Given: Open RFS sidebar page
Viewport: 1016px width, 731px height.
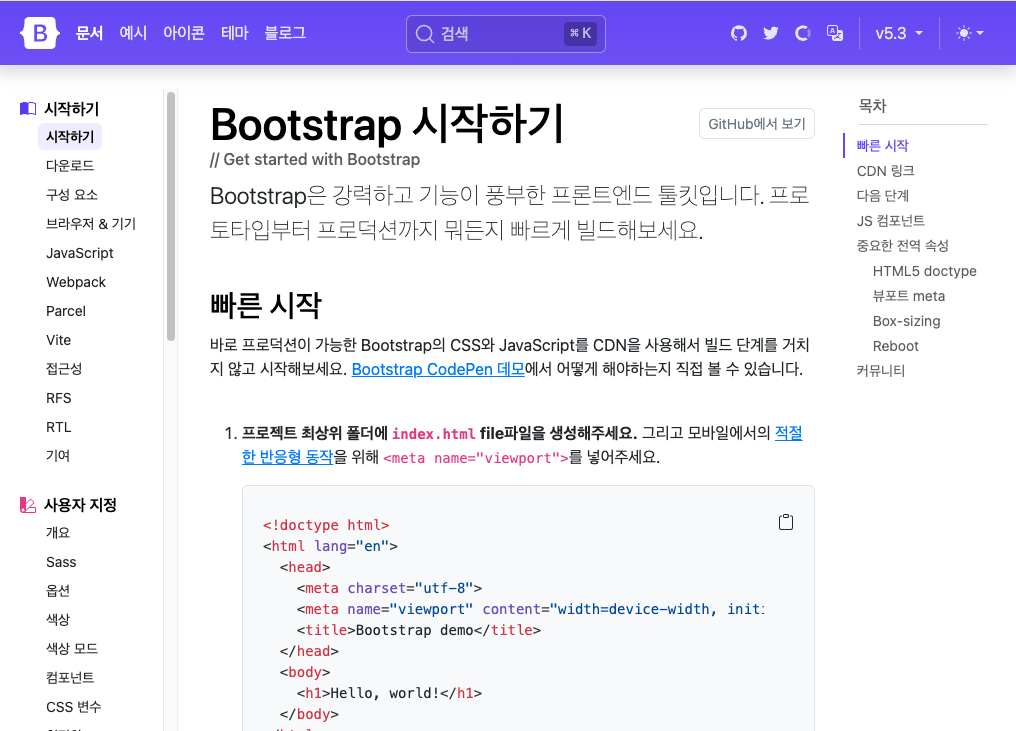Looking at the screenshot, I should (x=58, y=399).
